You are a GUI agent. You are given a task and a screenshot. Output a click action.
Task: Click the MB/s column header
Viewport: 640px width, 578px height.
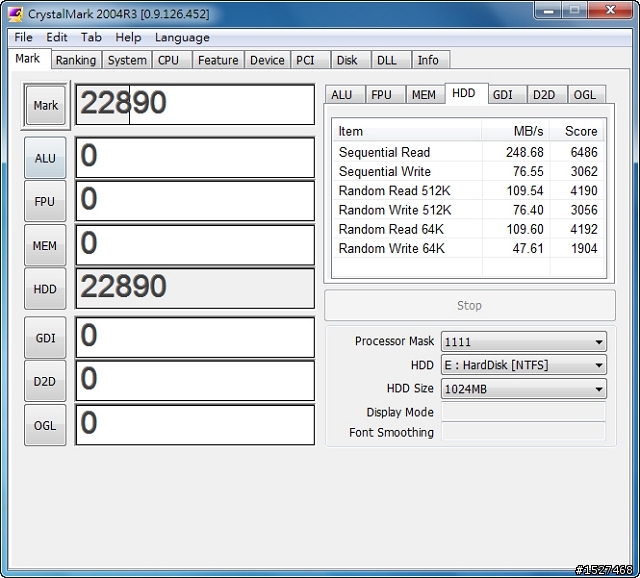pyautogui.click(x=516, y=131)
